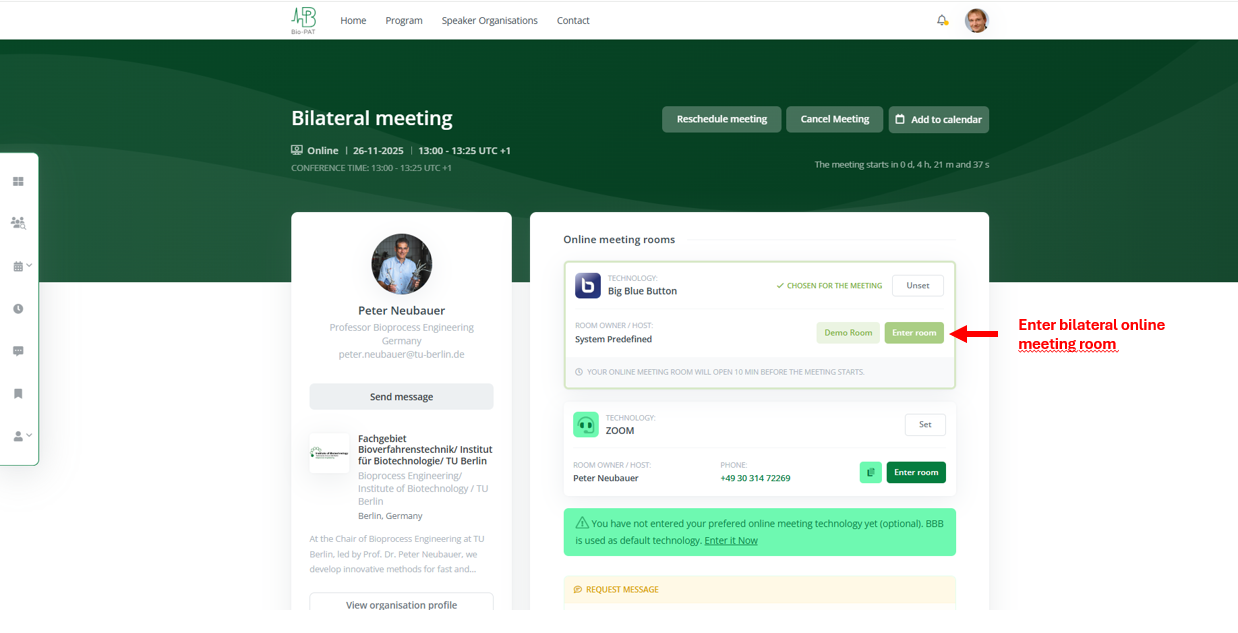
Task: Set ZOOM as the meeting technology
Action: 924,425
